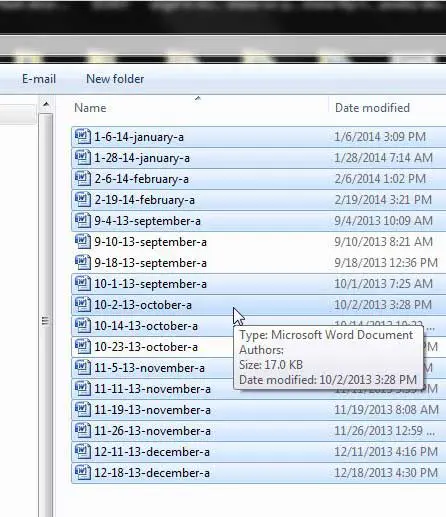Click the Word icon for 12-11-13-december-a
The width and height of the screenshot is (446, 517).
(83, 452)
